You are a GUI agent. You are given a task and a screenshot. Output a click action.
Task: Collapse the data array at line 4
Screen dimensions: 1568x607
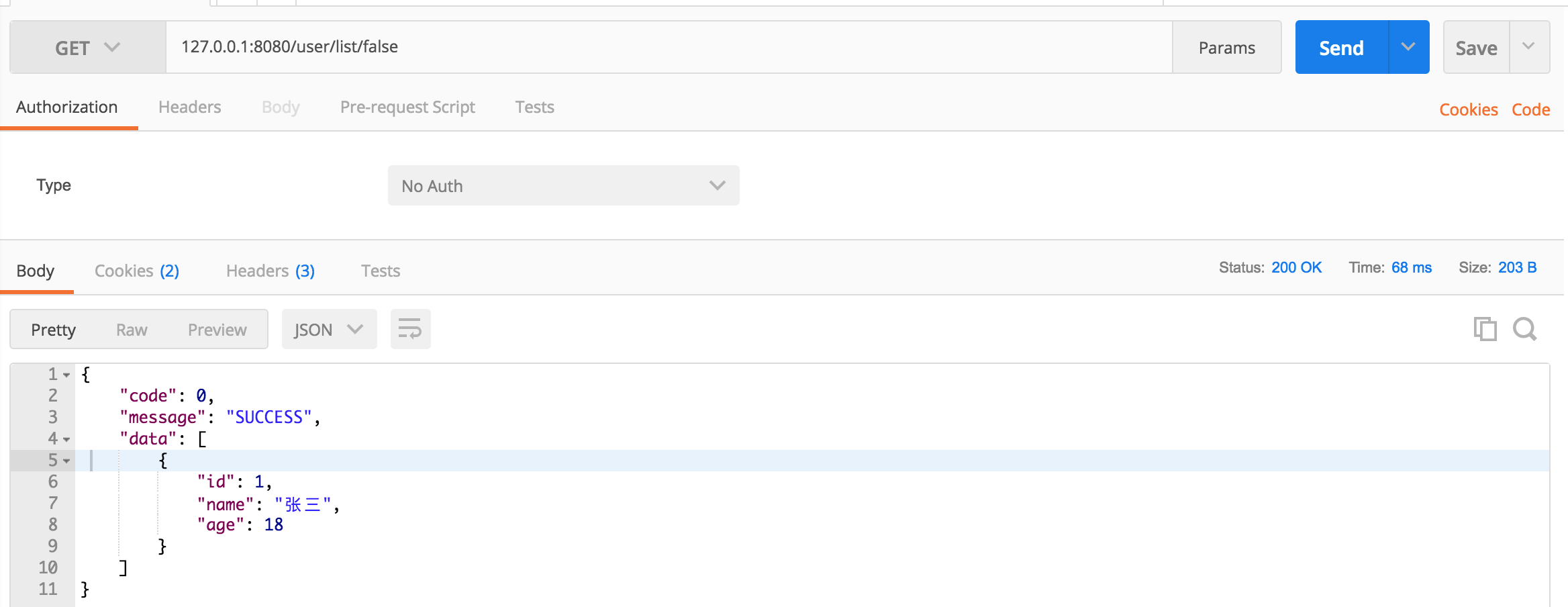[x=67, y=440]
